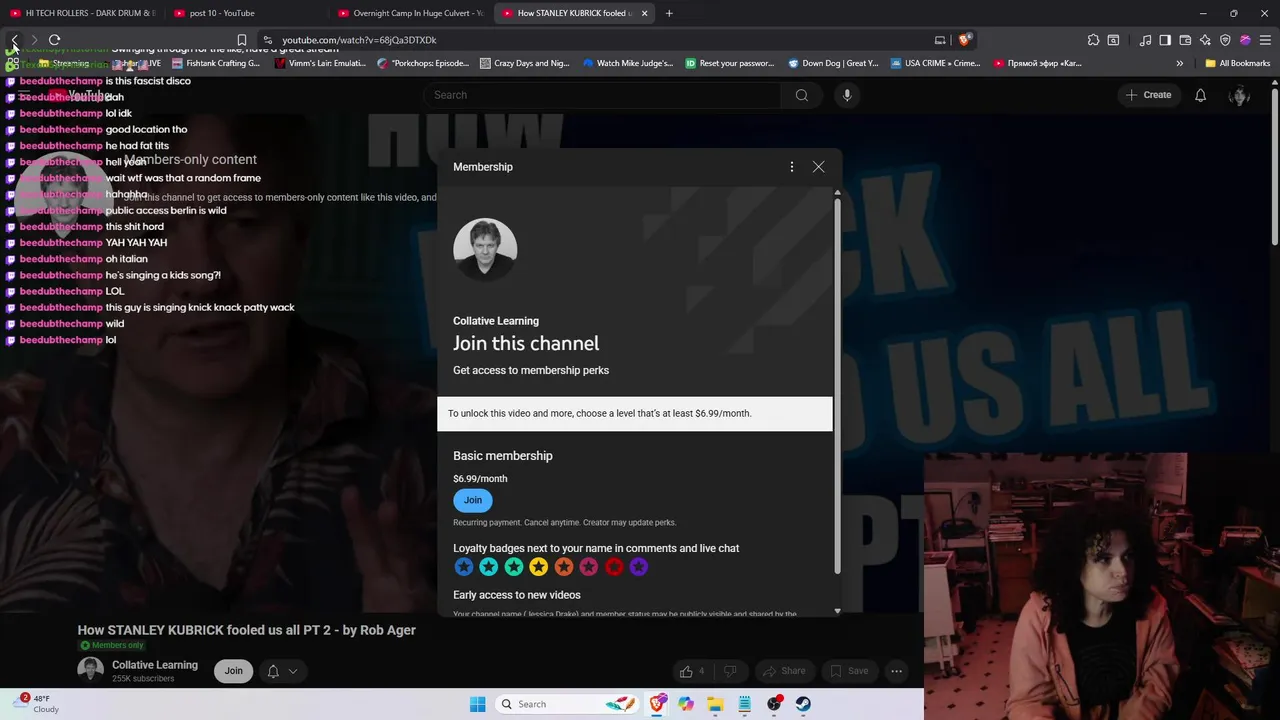
Task: Open the browser main hamburger menu
Action: 1265,40
